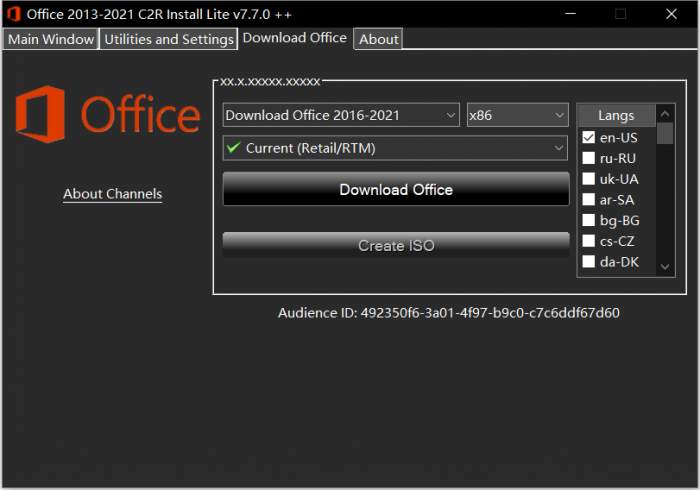Minimize the Office C2R Install window

(x=571, y=14)
